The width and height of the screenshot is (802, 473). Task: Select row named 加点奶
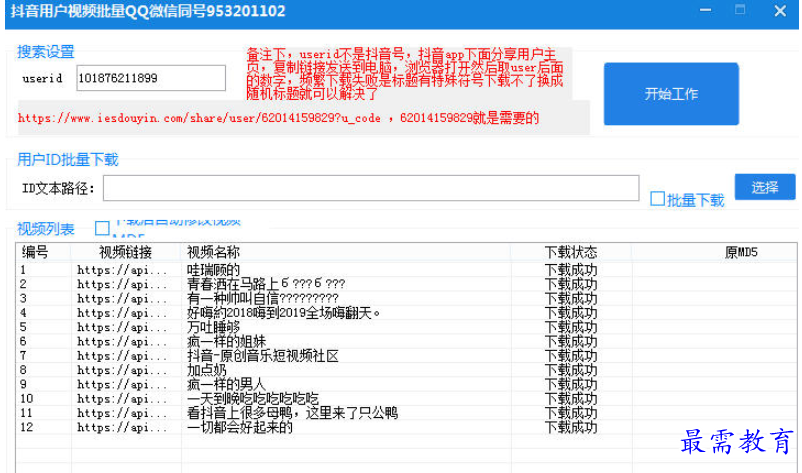407,370
